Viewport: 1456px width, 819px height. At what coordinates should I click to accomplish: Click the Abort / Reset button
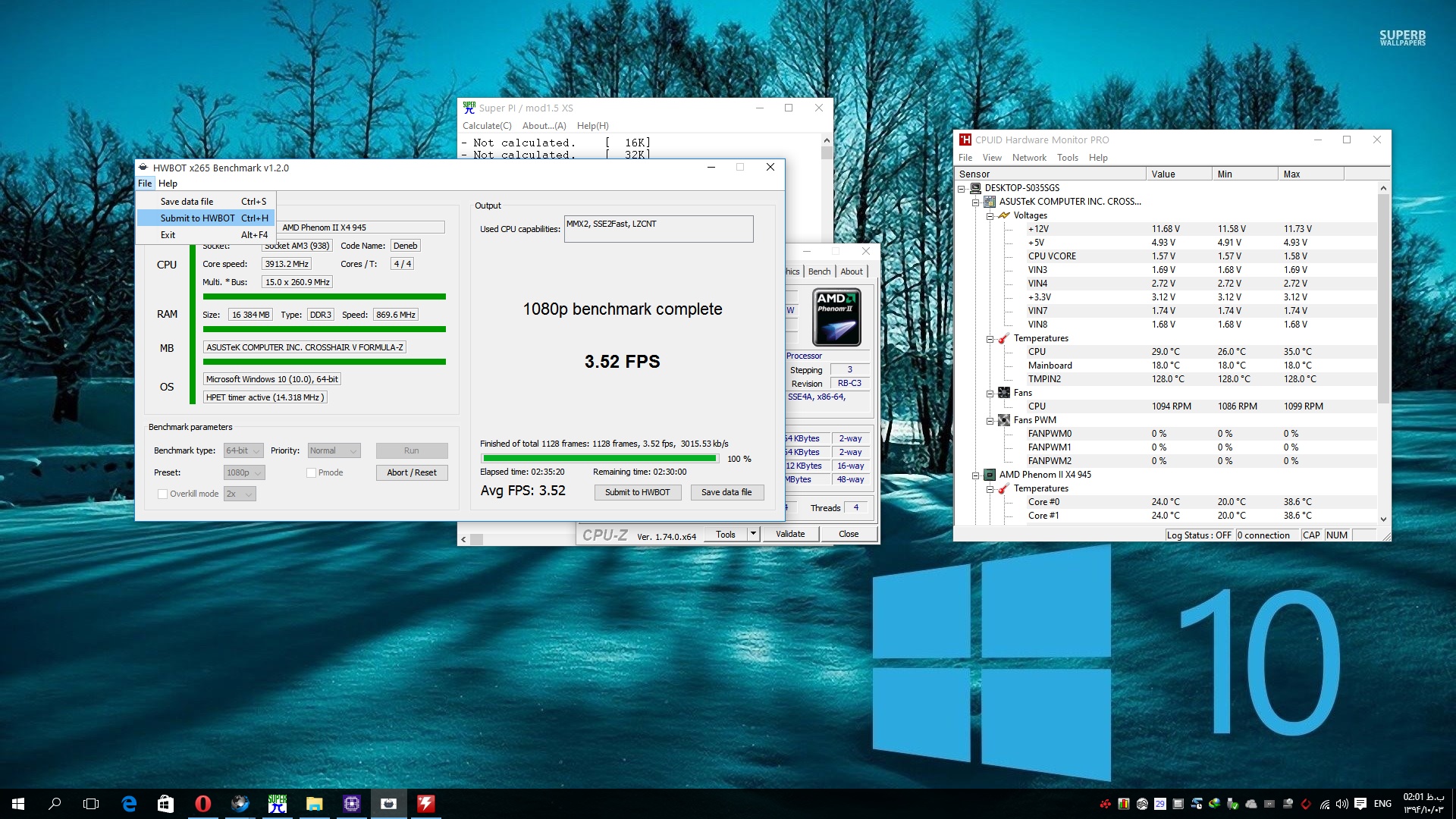click(x=412, y=472)
